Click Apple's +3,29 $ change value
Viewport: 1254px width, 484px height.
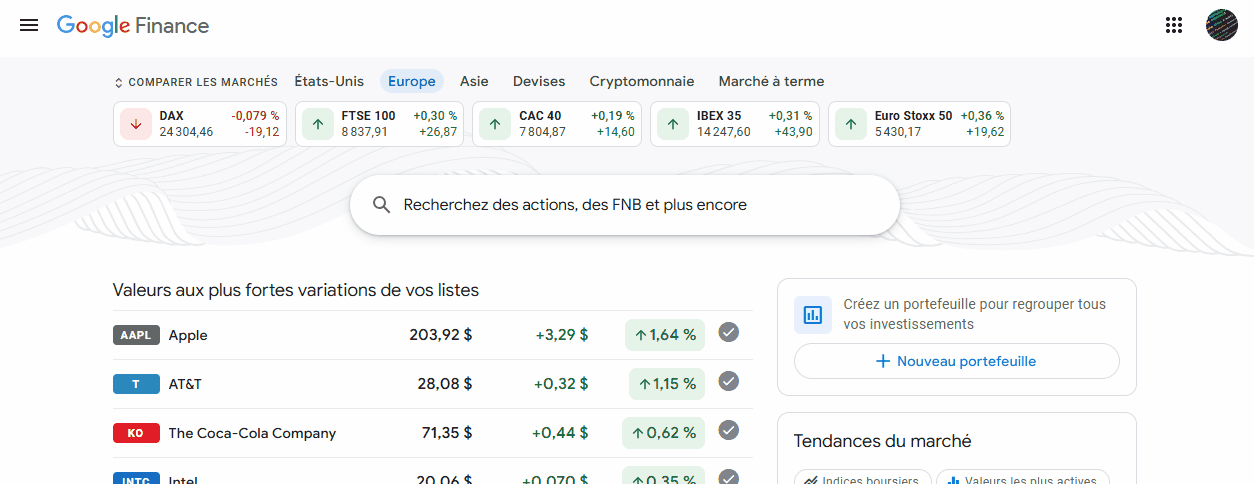[x=562, y=335]
